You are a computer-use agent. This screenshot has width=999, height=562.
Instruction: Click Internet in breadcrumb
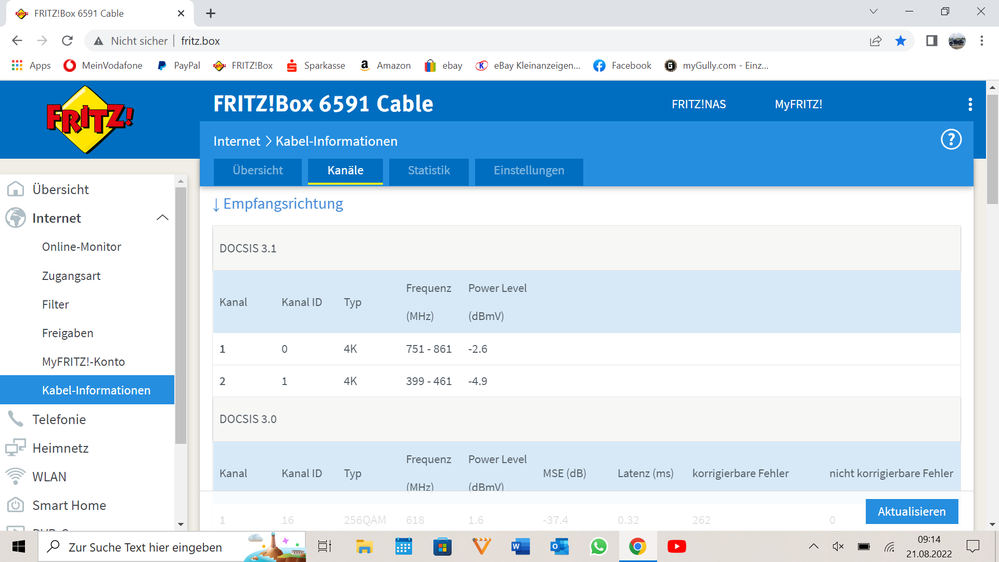tap(236, 141)
